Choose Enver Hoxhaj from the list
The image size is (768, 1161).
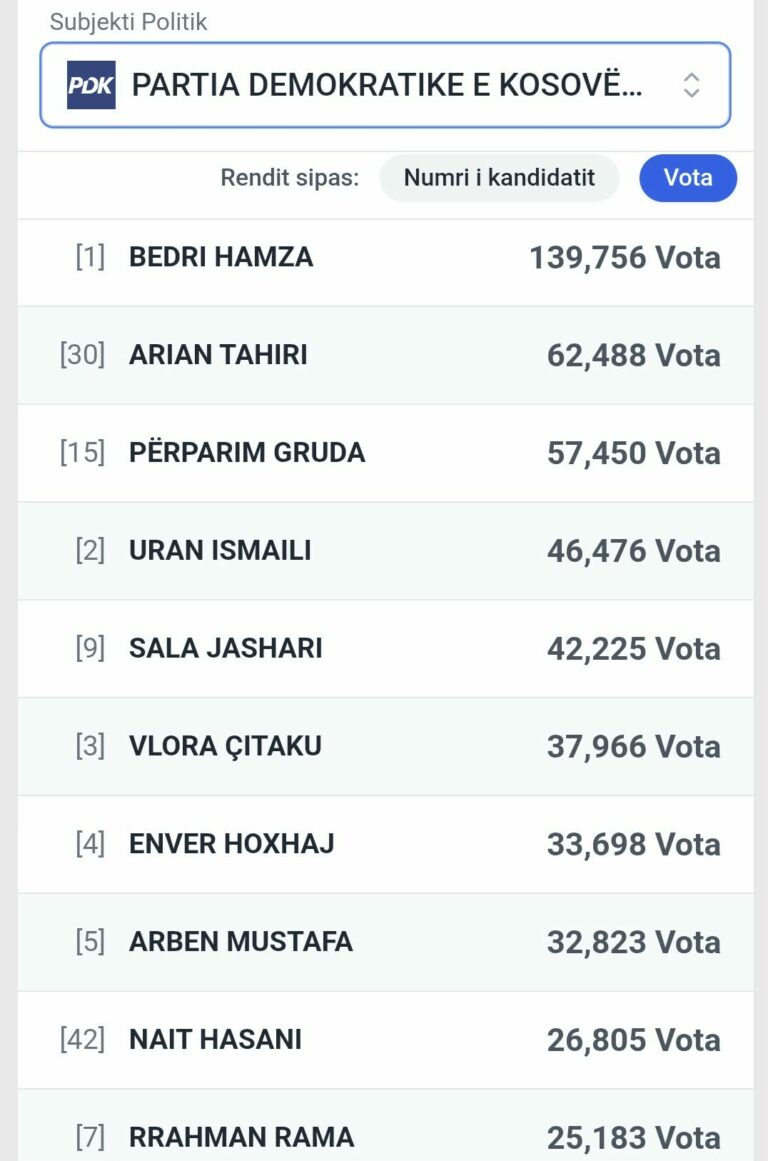point(232,844)
